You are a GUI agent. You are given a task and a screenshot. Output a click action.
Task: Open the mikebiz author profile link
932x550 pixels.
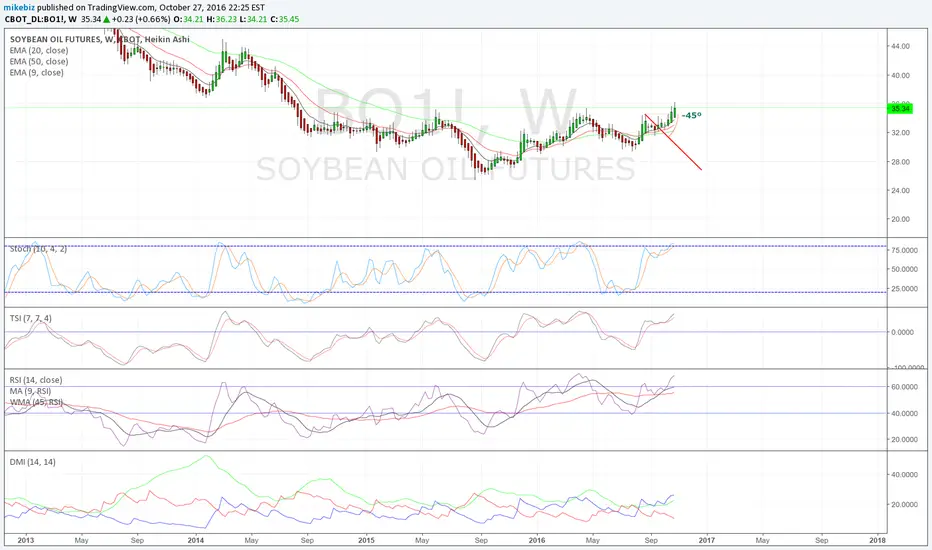[20, 8]
